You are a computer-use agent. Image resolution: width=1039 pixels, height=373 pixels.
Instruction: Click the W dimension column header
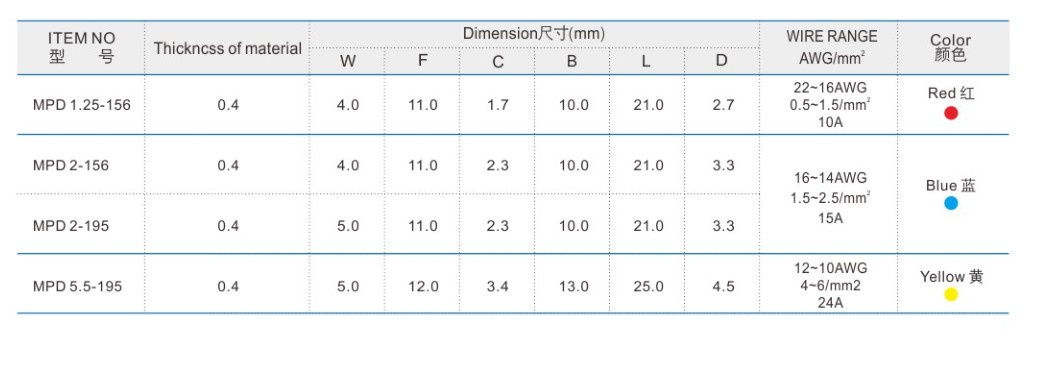(347, 61)
